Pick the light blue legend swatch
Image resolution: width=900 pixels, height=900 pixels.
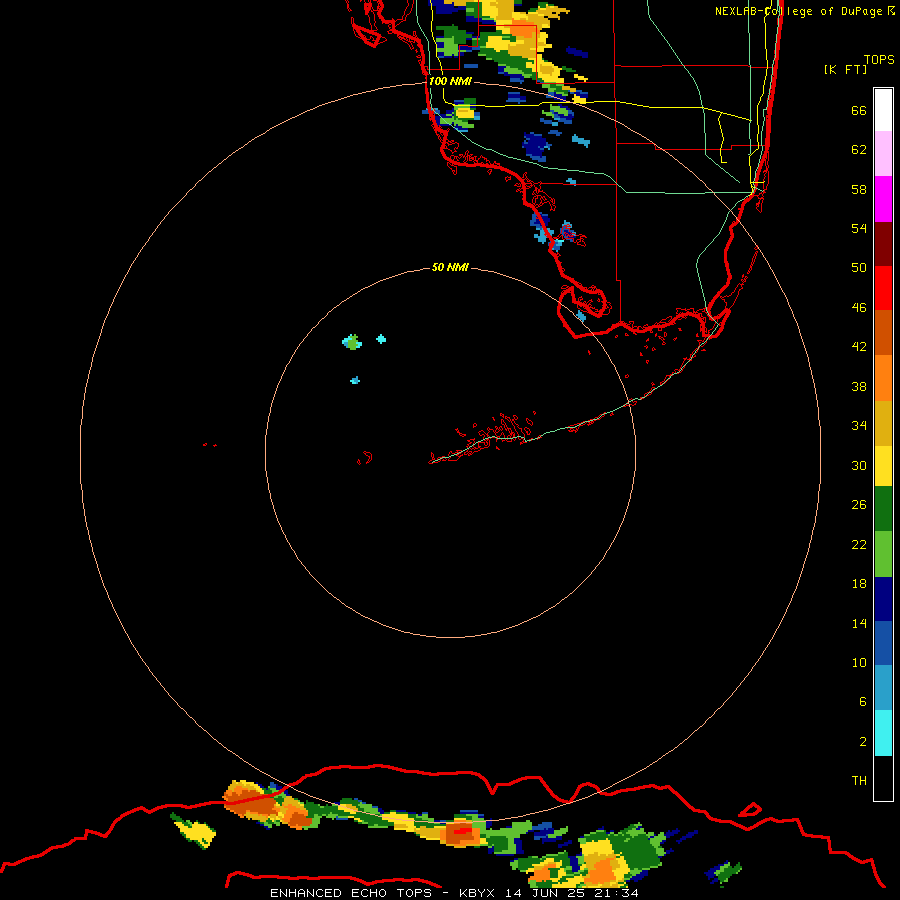(883, 688)
